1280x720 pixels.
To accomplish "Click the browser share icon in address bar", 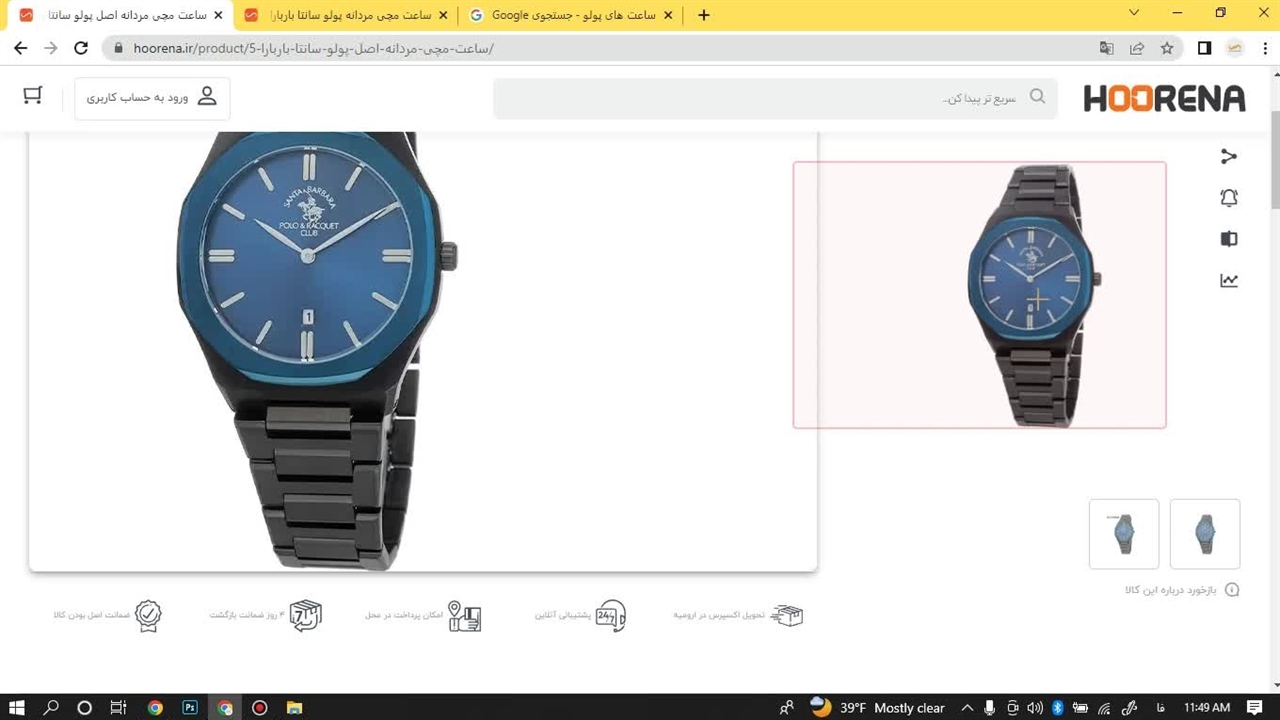I will point(1137,48).
